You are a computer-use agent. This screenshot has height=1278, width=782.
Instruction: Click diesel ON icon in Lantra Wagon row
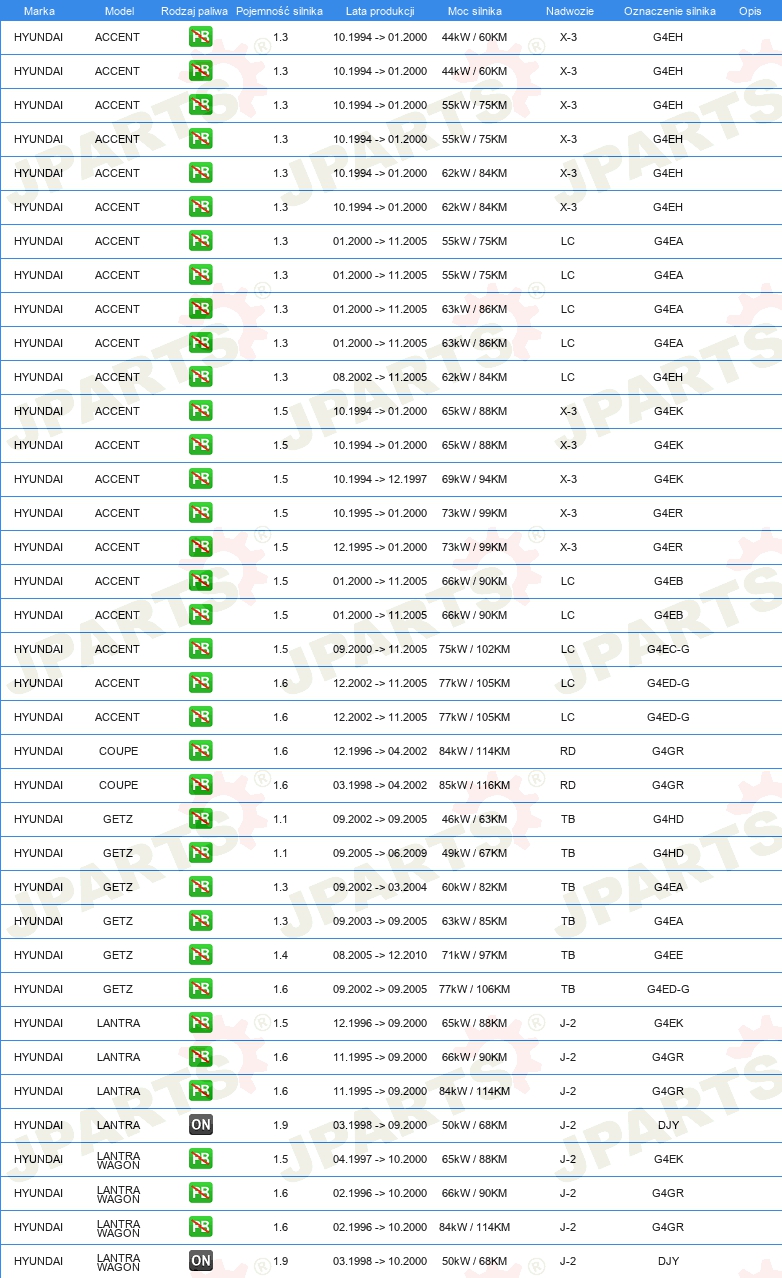click(x=201, y=1261)
